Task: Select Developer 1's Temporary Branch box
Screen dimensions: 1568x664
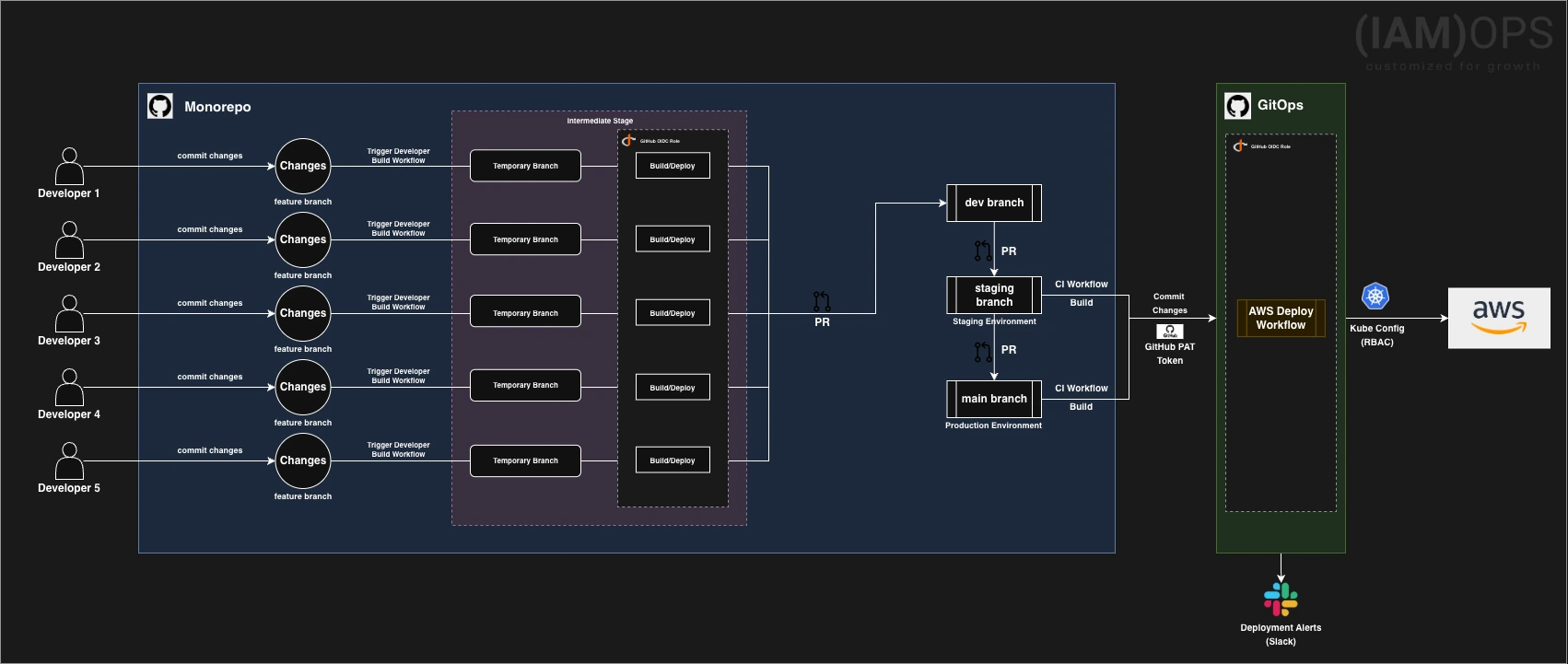Action: coord(525,166)
